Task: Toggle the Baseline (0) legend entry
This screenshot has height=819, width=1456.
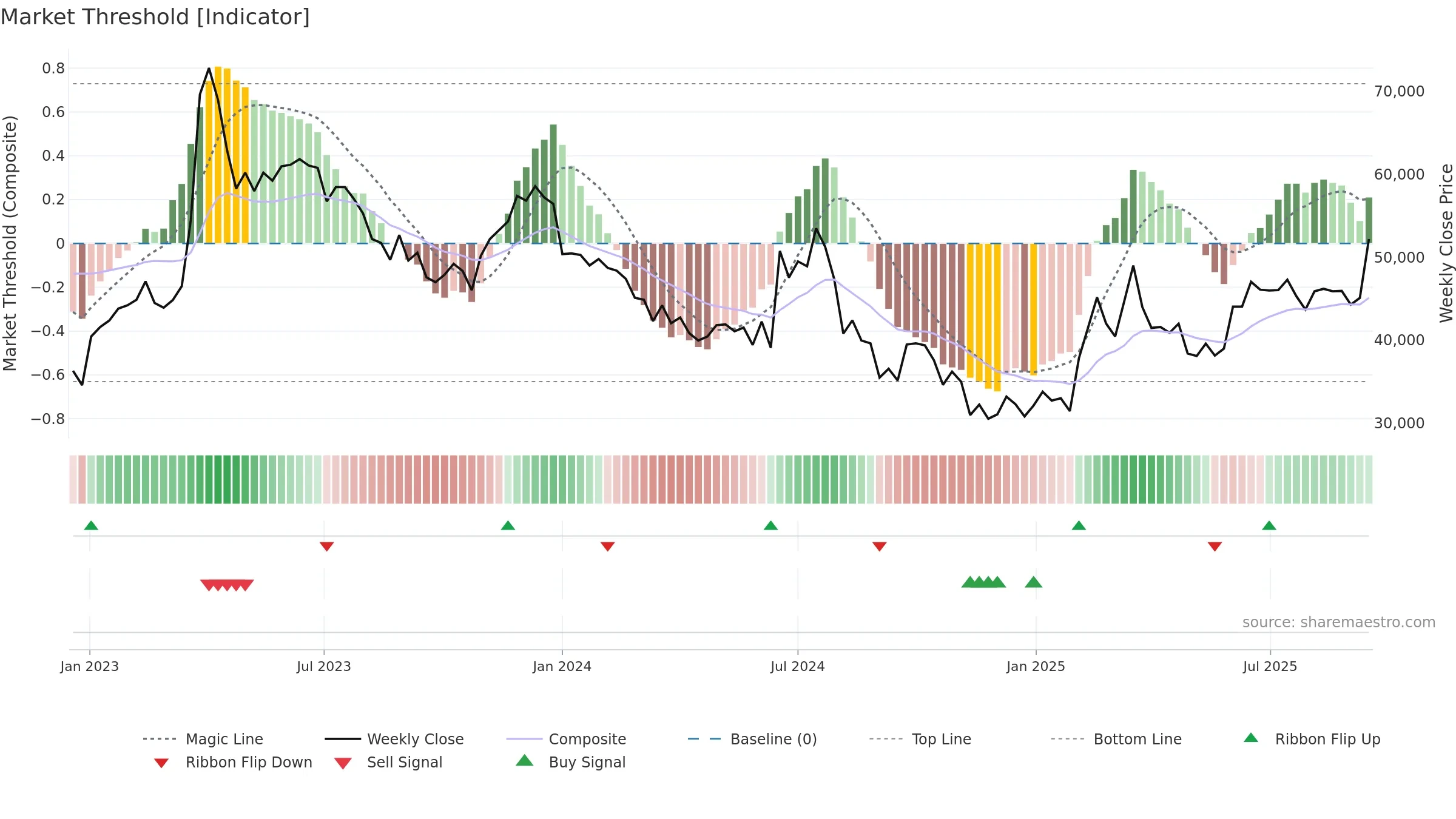Action: pyautogui.click(x=752, y=739)
